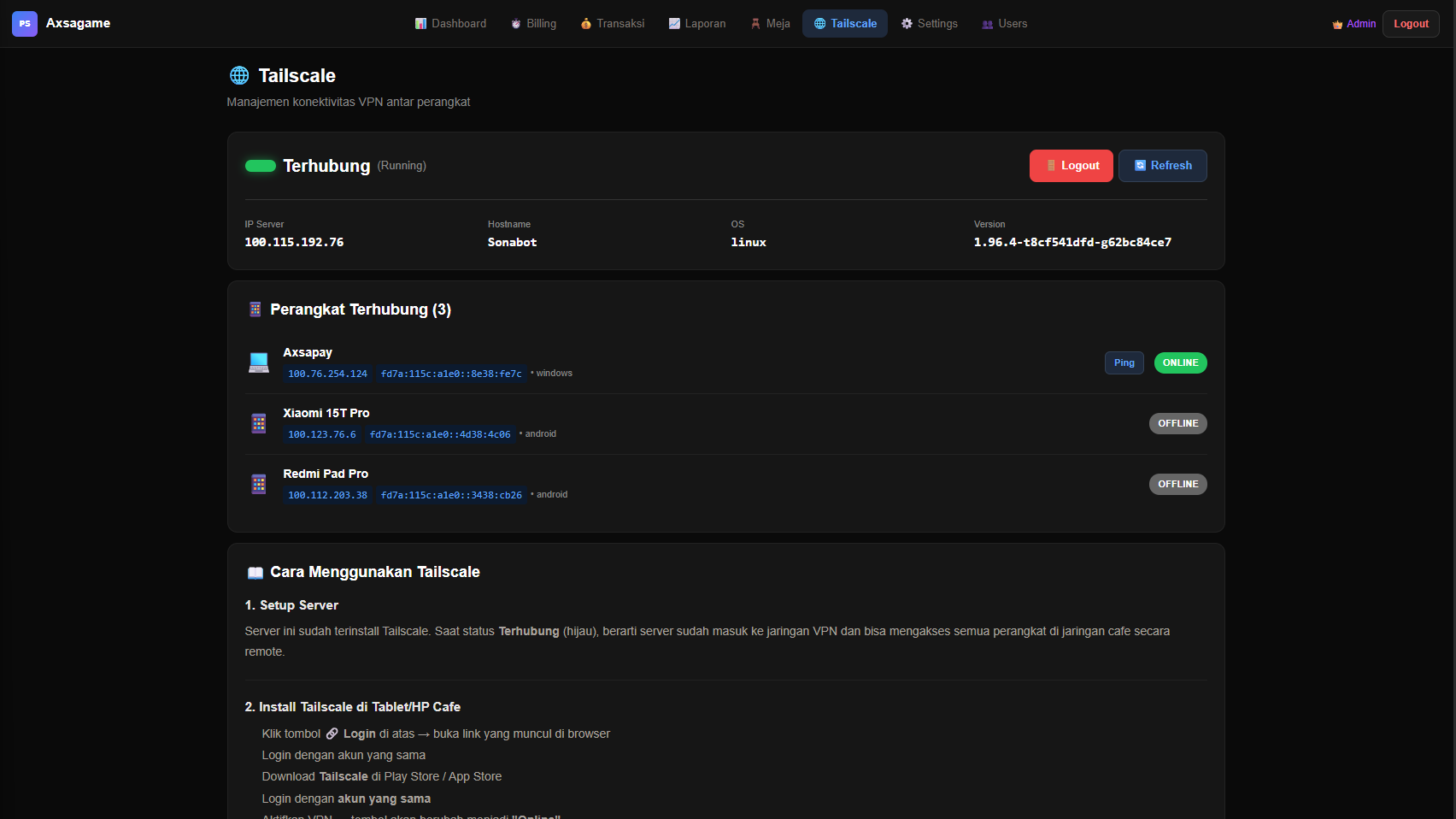Go to the Users tab

[1004, 24]
